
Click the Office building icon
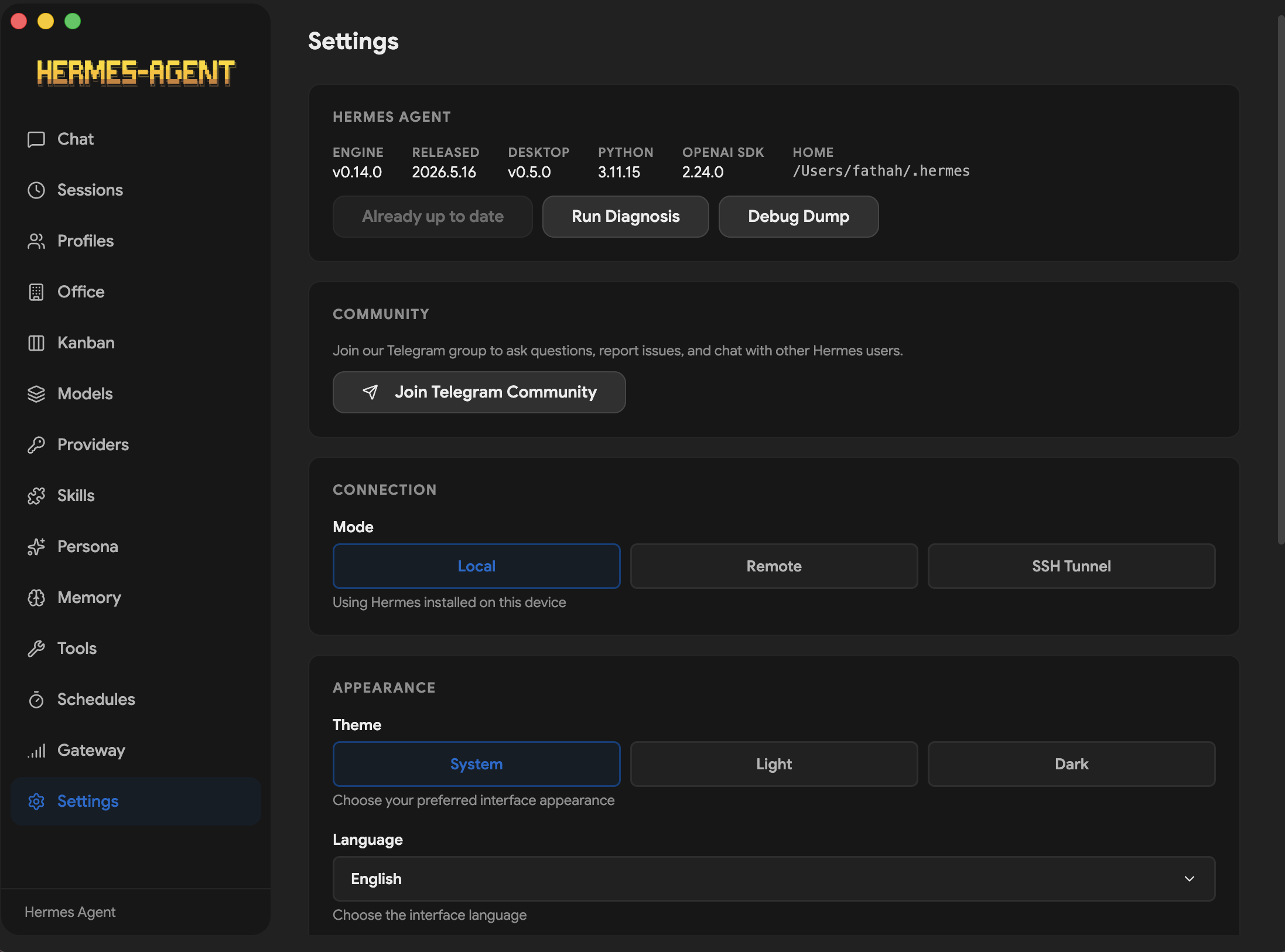pyautogui.click(x=36, y=292)
